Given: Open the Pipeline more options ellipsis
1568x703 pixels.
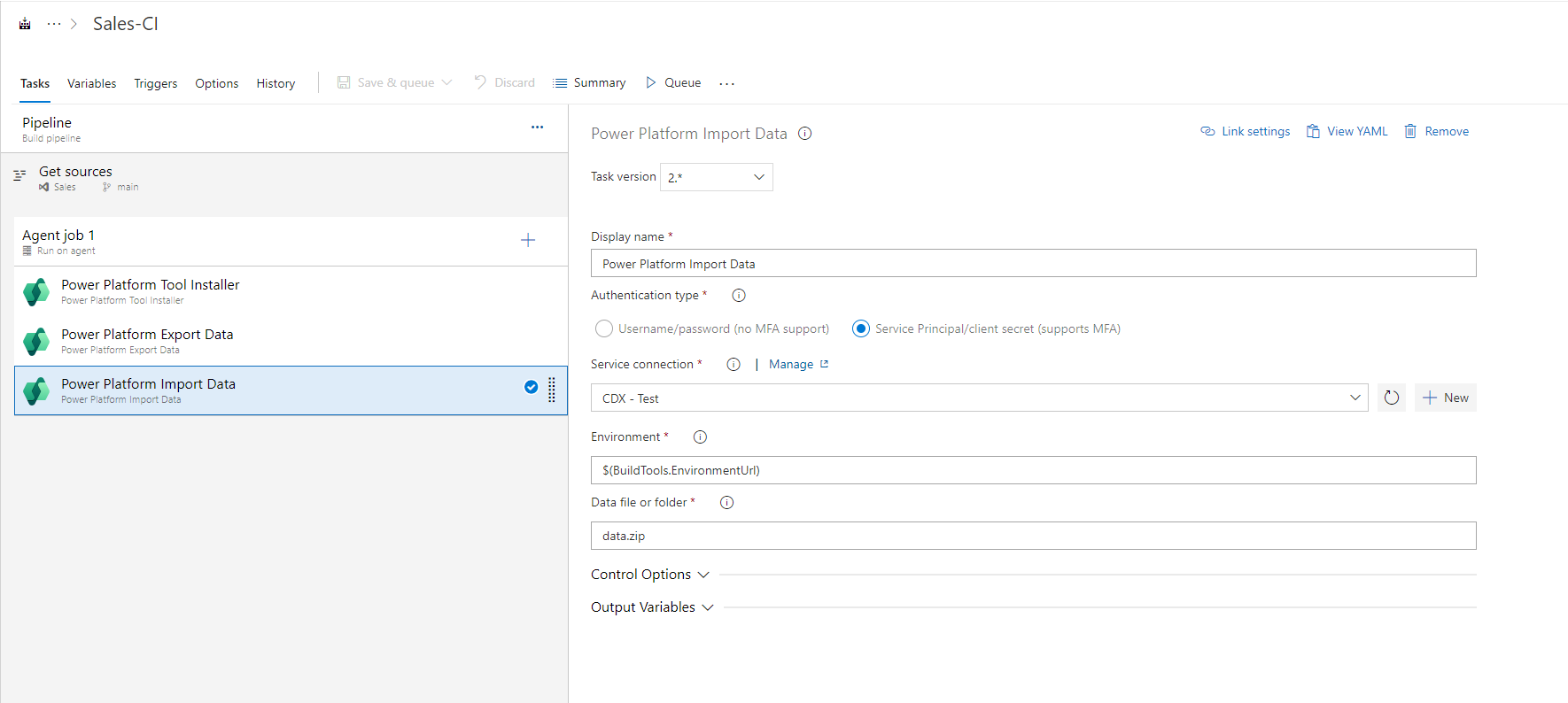Looking at the screenshot, I should pos(537,127).
